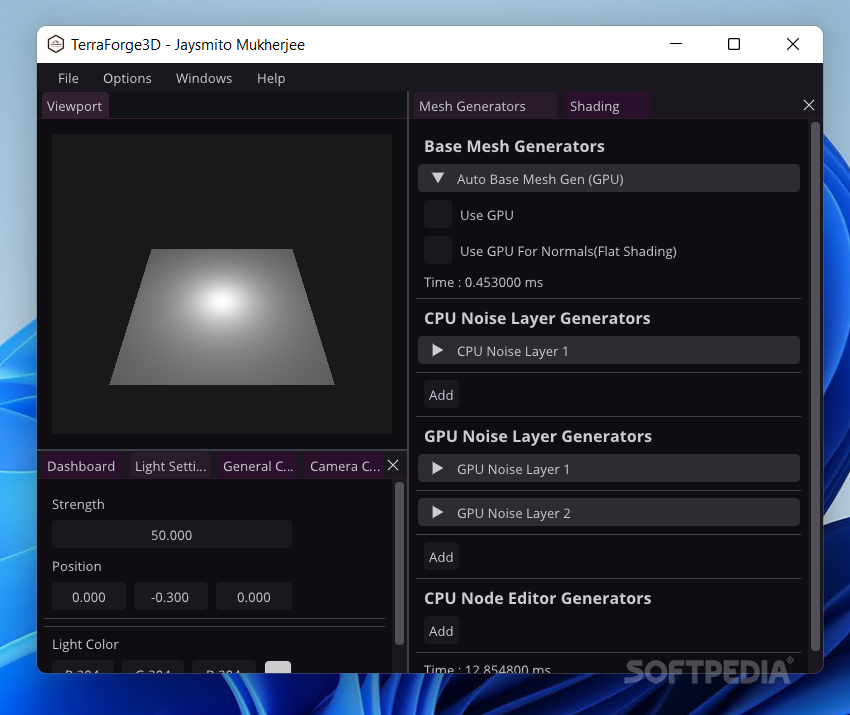Select the Viewport tab
The image size is (850, 715).
(75, 106)
